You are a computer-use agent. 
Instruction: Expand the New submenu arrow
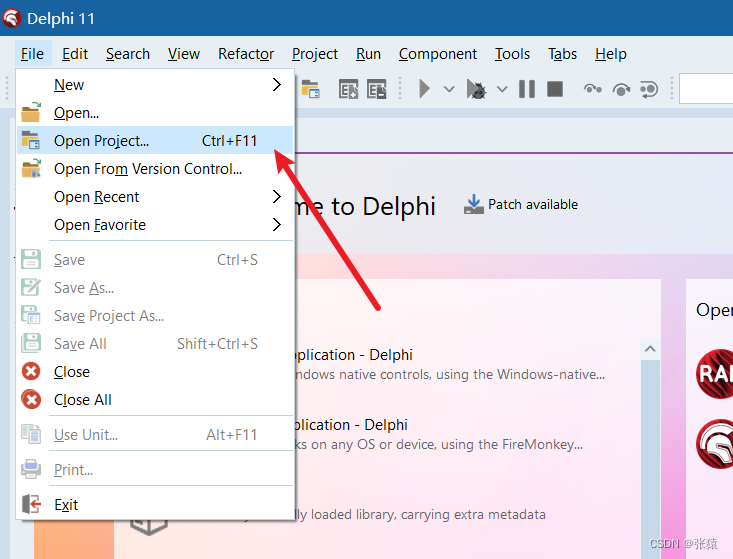click(277, 85)
